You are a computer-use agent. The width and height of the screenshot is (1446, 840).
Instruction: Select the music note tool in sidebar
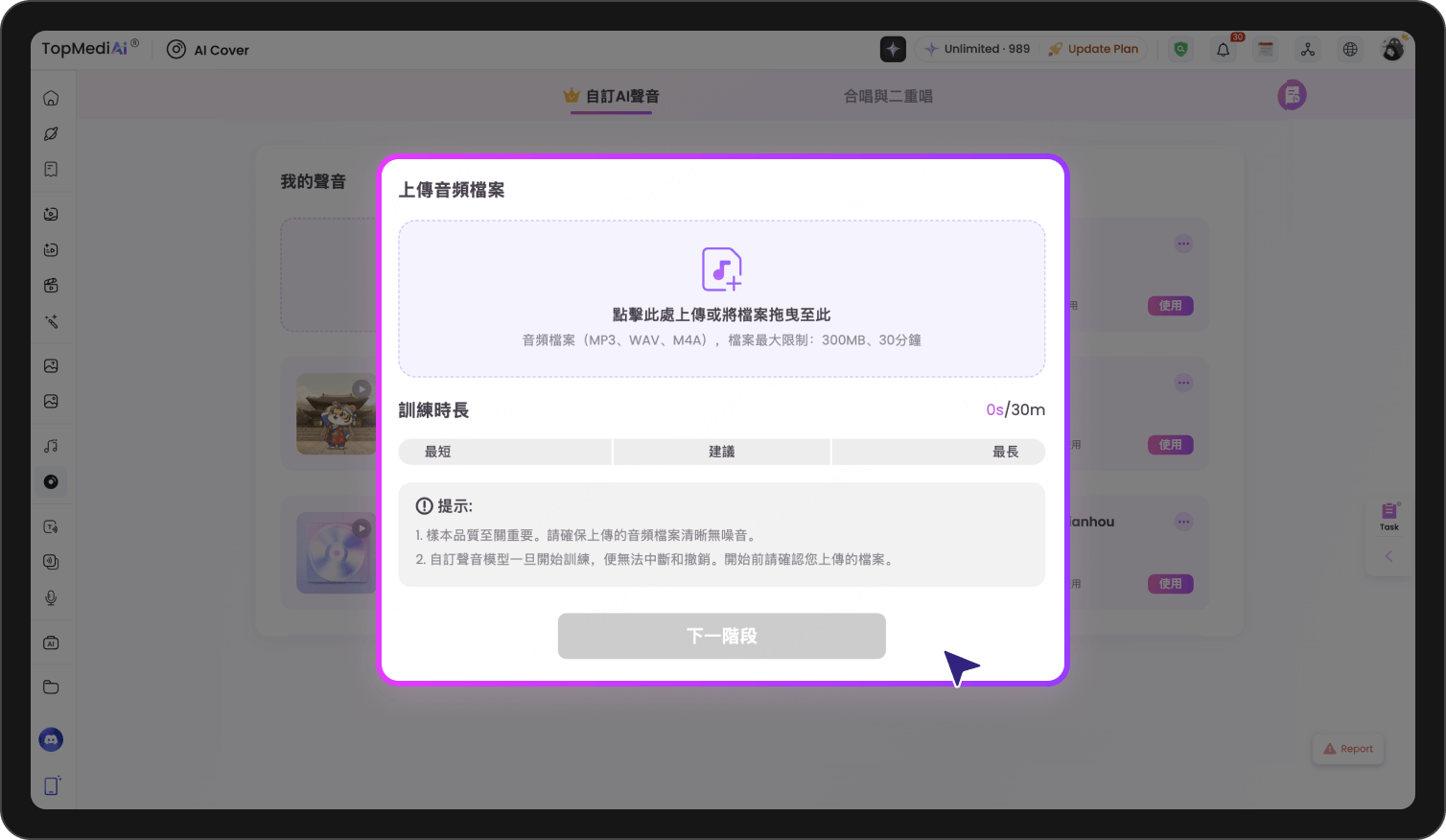tap(51, 444)
